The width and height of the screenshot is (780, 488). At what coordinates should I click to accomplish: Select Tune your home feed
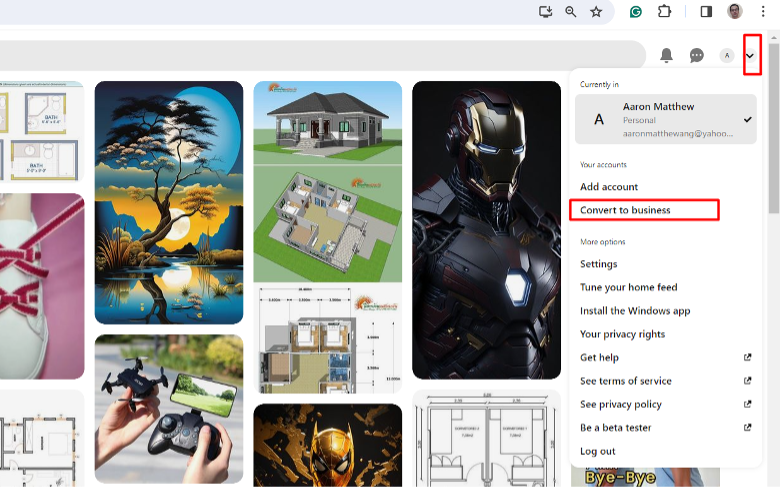[629, 288]
